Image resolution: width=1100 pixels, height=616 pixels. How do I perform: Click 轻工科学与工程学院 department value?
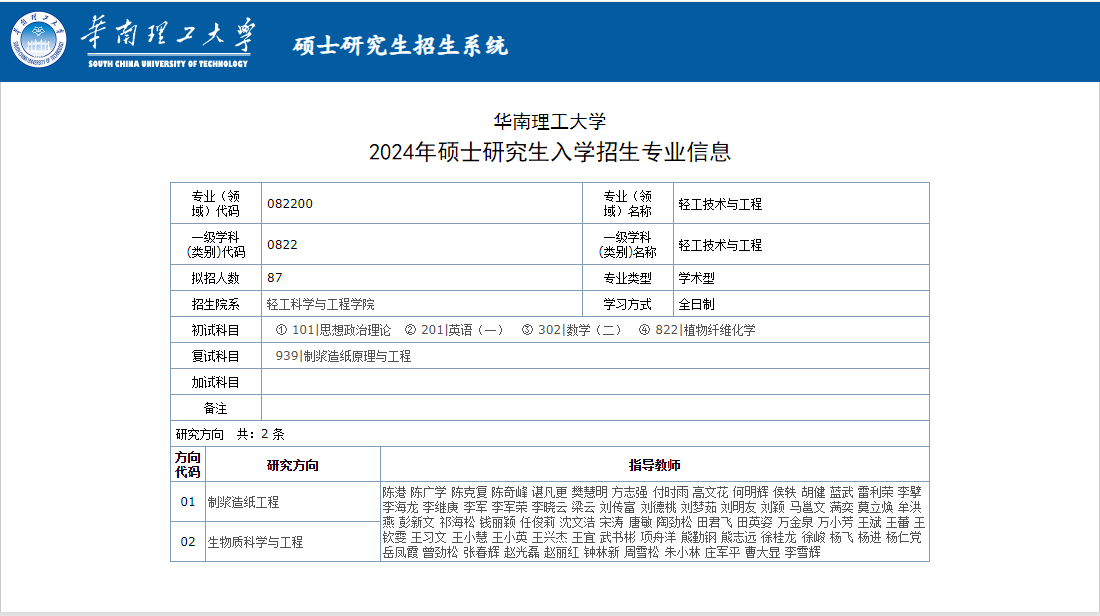click(x=321, y=304)
